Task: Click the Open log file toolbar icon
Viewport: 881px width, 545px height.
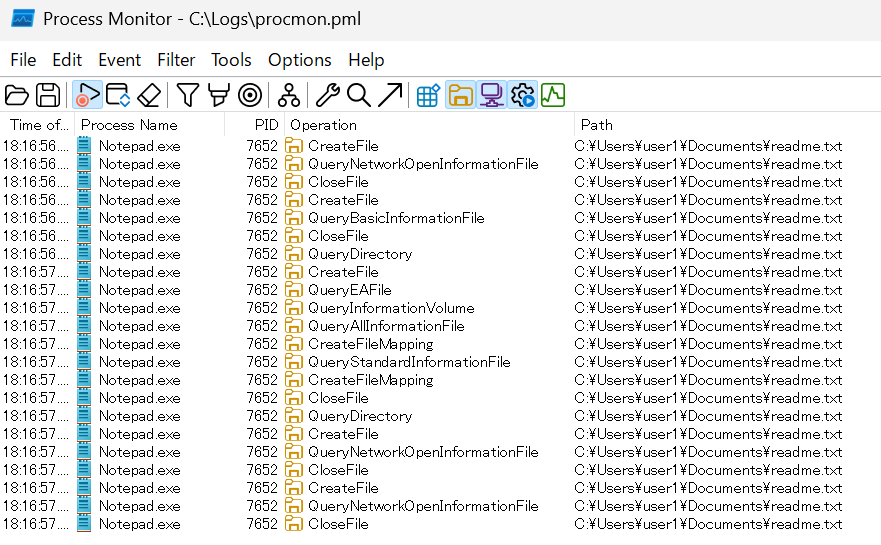Action: pos(17,95)
